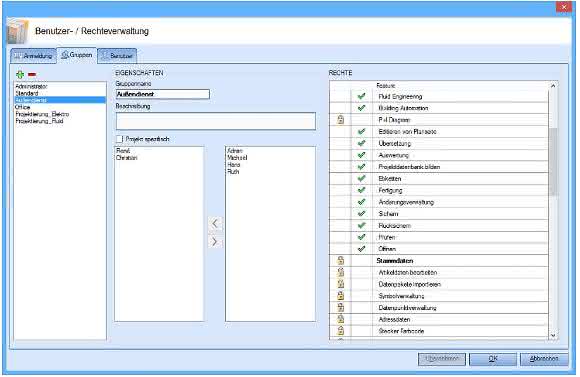The image size is (580, 377).
Task: Toggle the Fluid Engineering checkmark
Action: pos(361,96)
